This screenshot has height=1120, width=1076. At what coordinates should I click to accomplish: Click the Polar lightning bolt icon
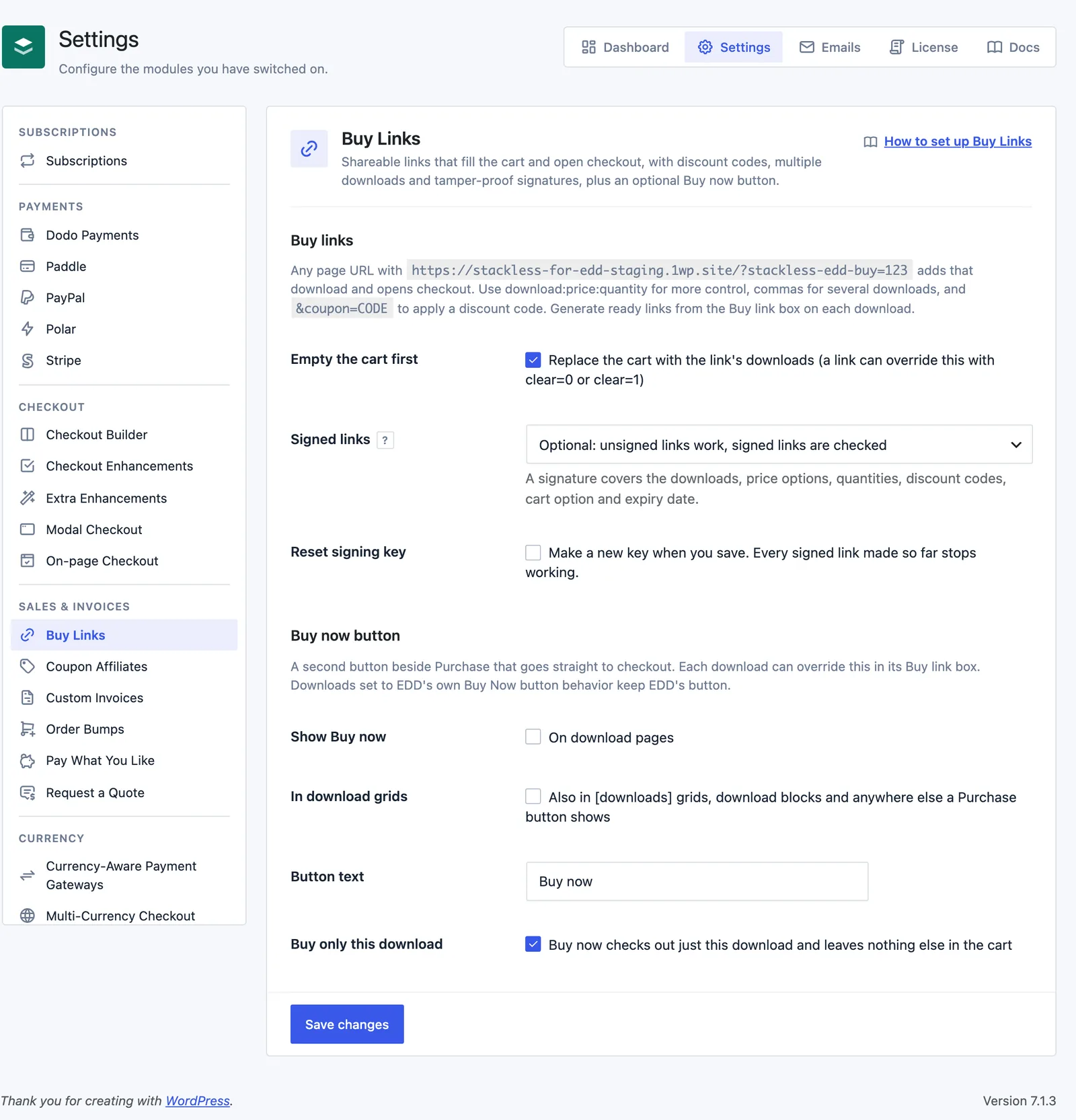[28, 329]
